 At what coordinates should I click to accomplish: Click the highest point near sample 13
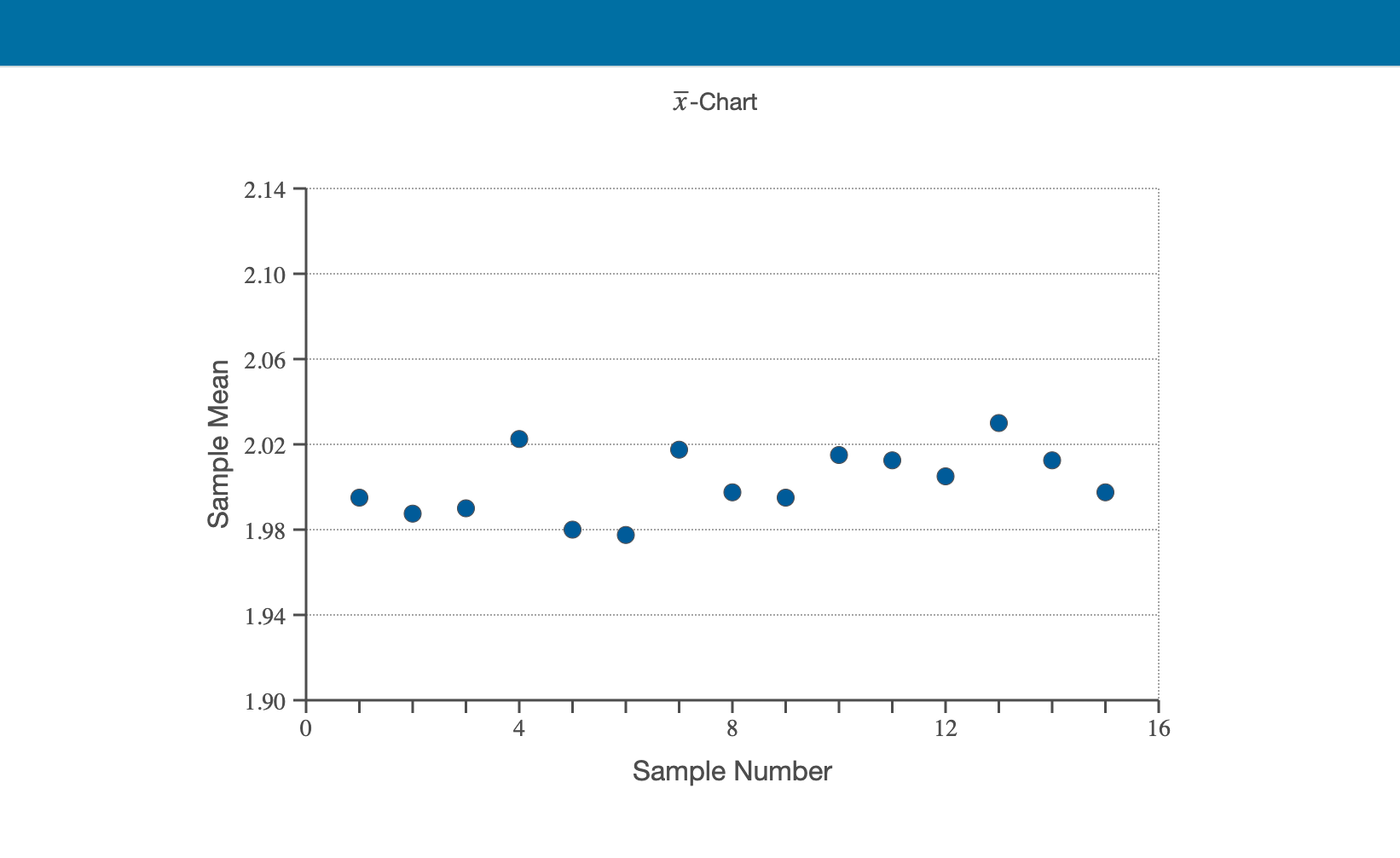(x=998, y=422)
